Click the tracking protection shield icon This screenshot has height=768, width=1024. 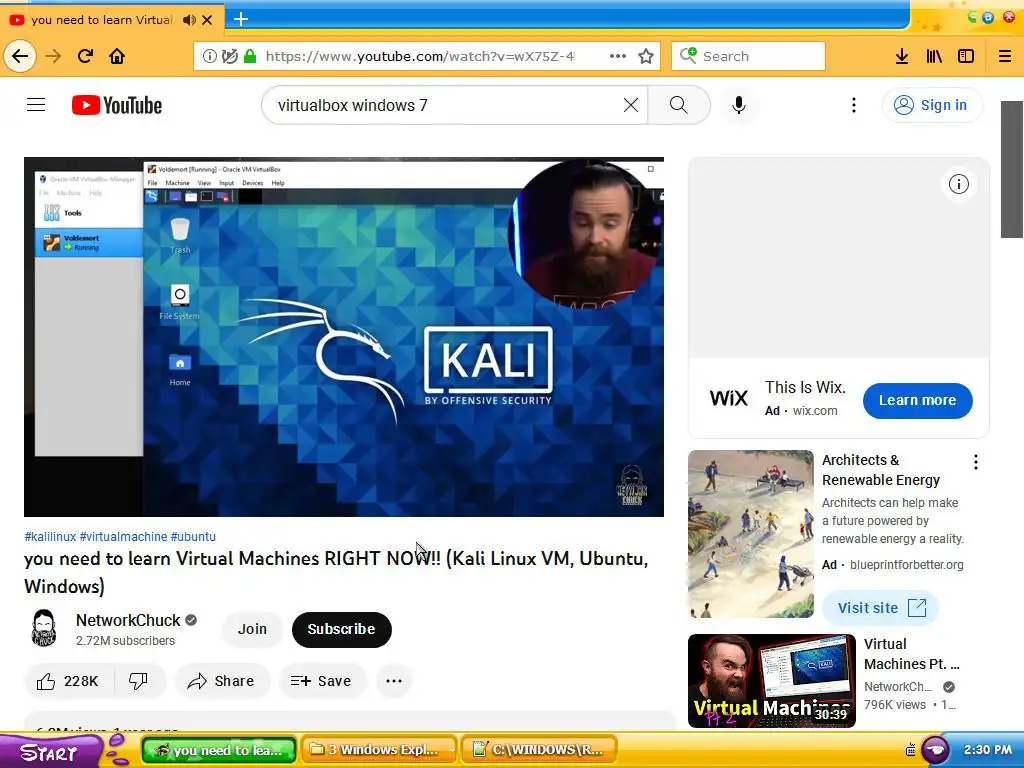tap(229, 56)
